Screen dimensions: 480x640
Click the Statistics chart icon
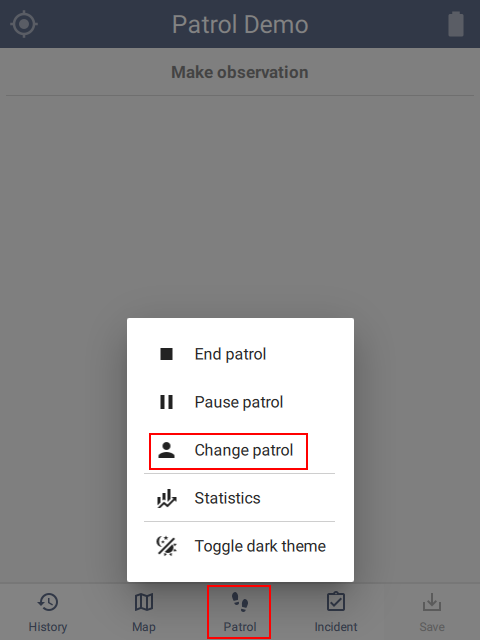pos(167,498)
